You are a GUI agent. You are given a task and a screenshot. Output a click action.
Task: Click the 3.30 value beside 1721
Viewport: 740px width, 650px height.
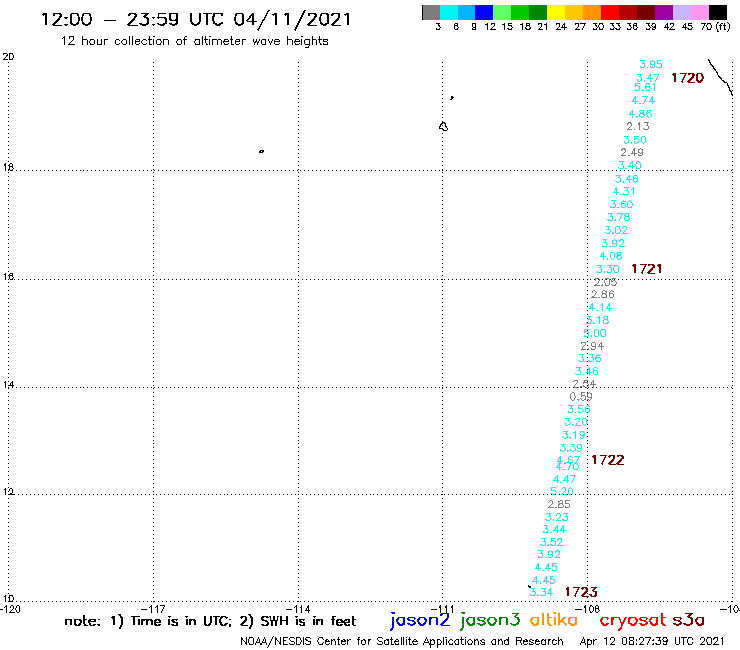608,270
